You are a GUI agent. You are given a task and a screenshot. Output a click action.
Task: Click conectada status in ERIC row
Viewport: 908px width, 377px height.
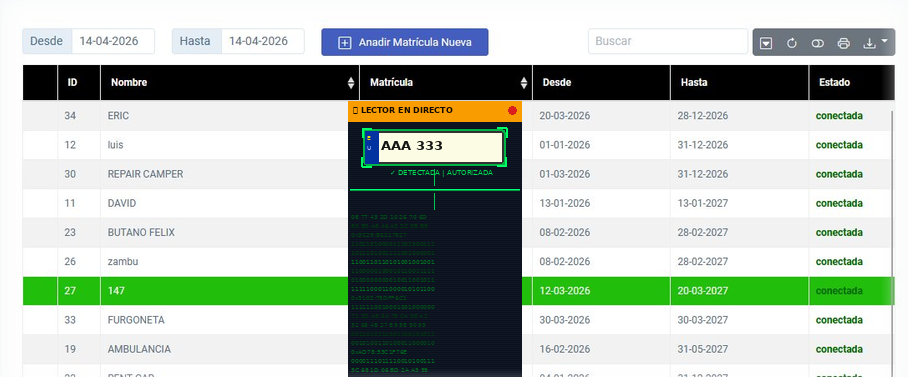[839, 116]
